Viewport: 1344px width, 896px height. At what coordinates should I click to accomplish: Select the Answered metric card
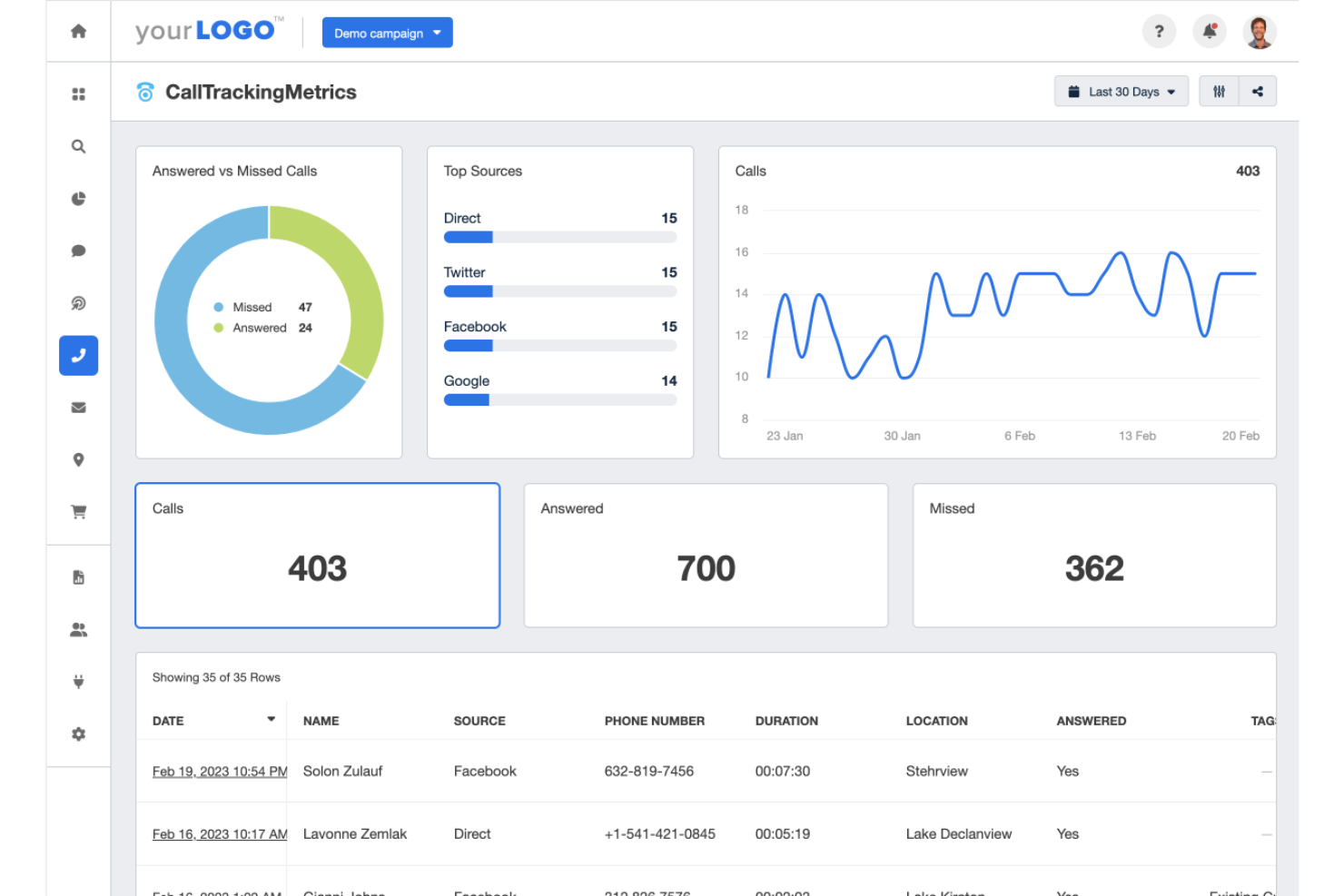pyautogui.click(x=706, y=555)
